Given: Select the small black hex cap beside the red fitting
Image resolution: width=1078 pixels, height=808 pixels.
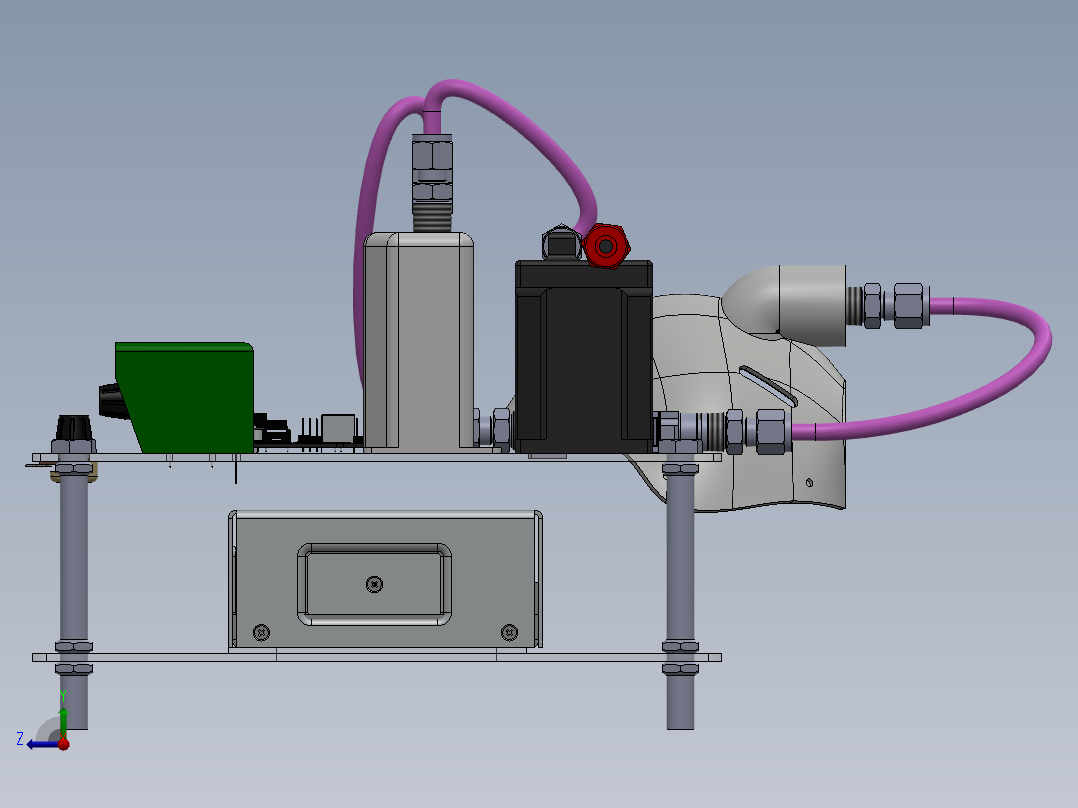Looking at the screenshot, I should click(561, 243).
